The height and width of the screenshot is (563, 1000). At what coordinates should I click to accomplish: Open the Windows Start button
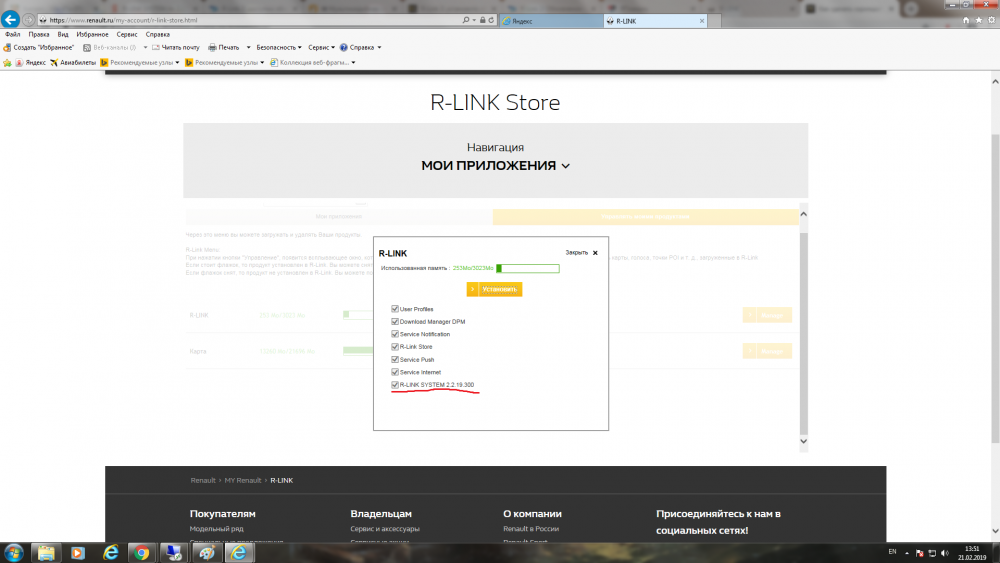[x=13, y=553]
